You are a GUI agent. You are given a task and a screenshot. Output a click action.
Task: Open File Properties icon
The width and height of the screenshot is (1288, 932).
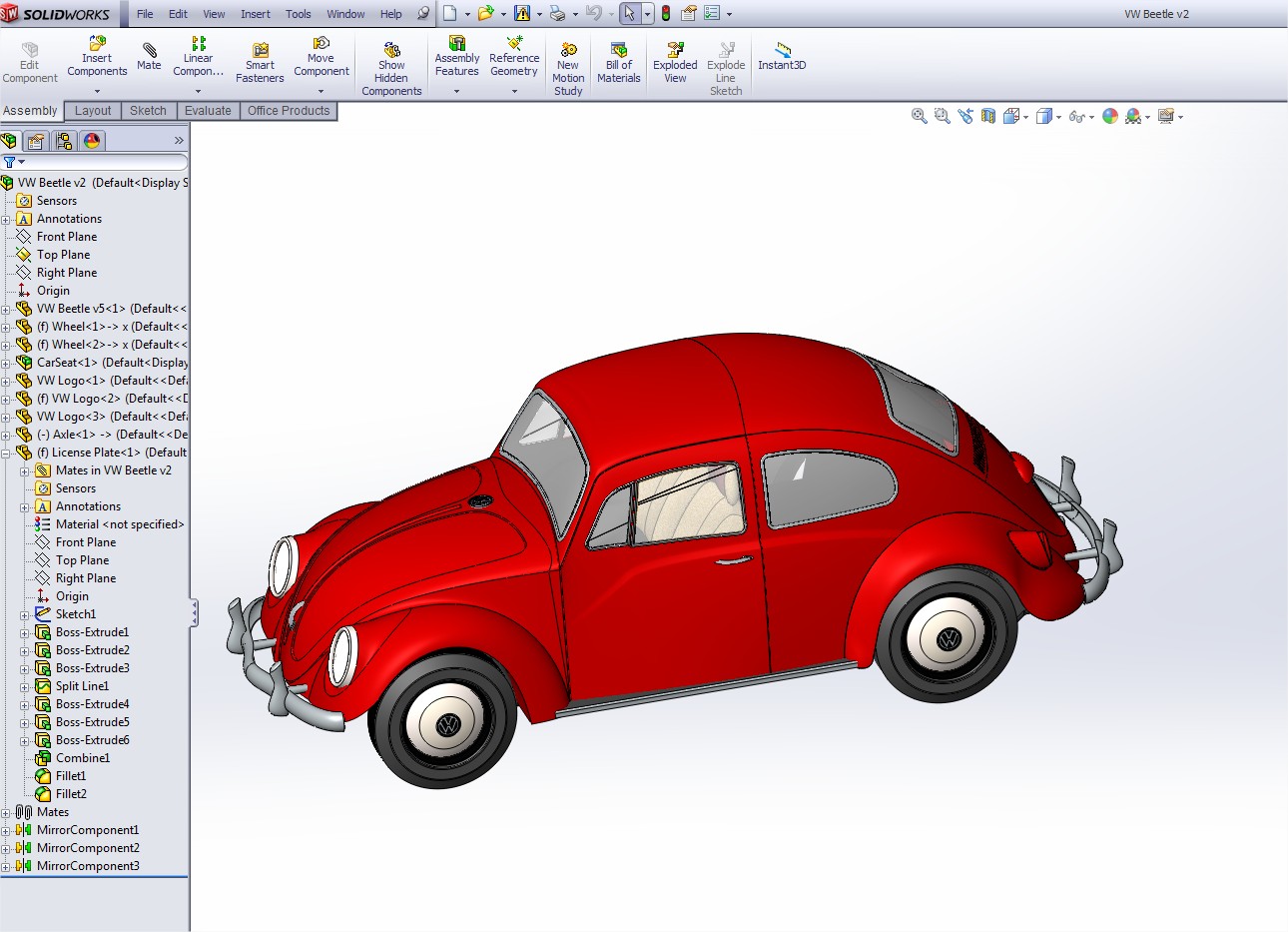click(689, 14)
